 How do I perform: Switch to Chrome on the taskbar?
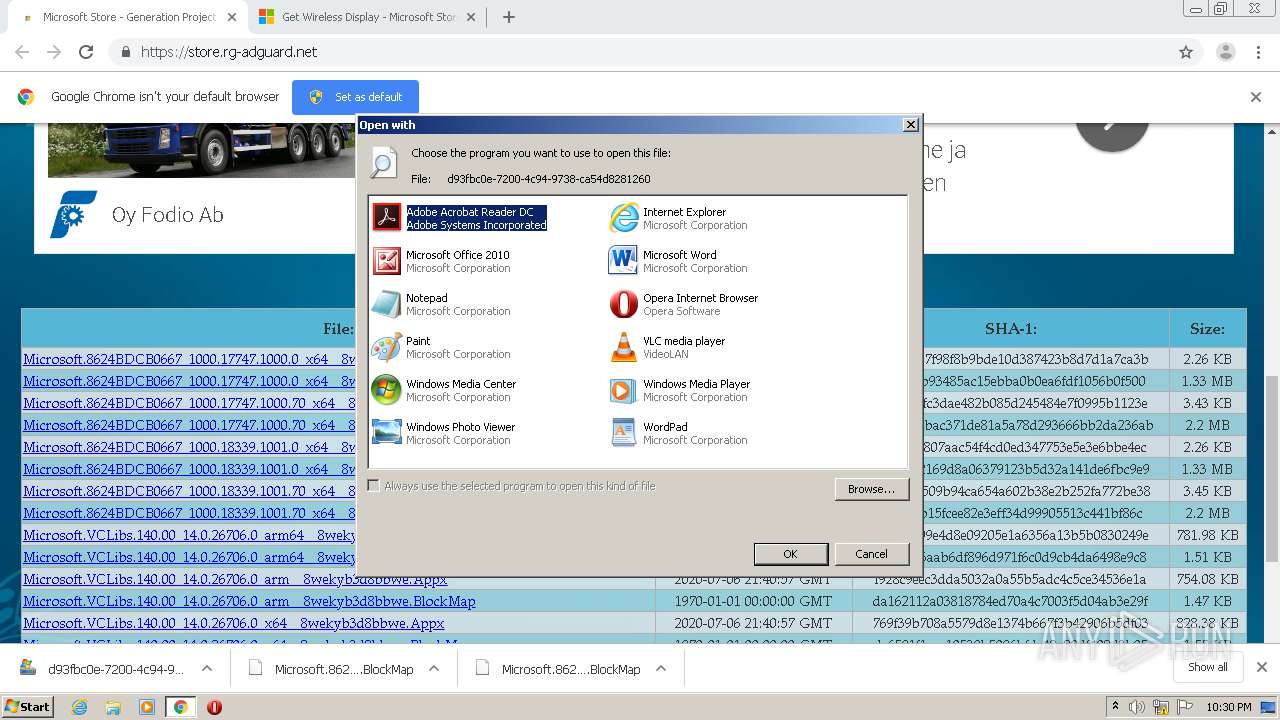(x=180, y=707)
